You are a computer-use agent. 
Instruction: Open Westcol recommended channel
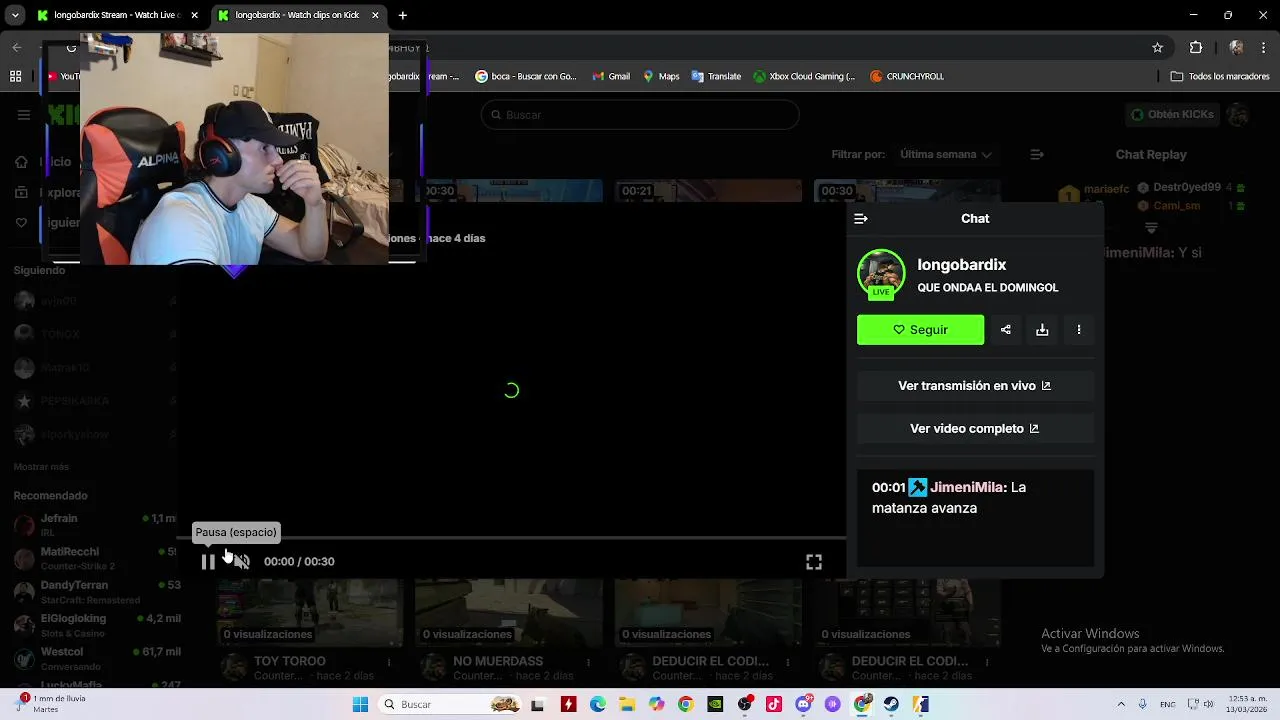(95, 658)
